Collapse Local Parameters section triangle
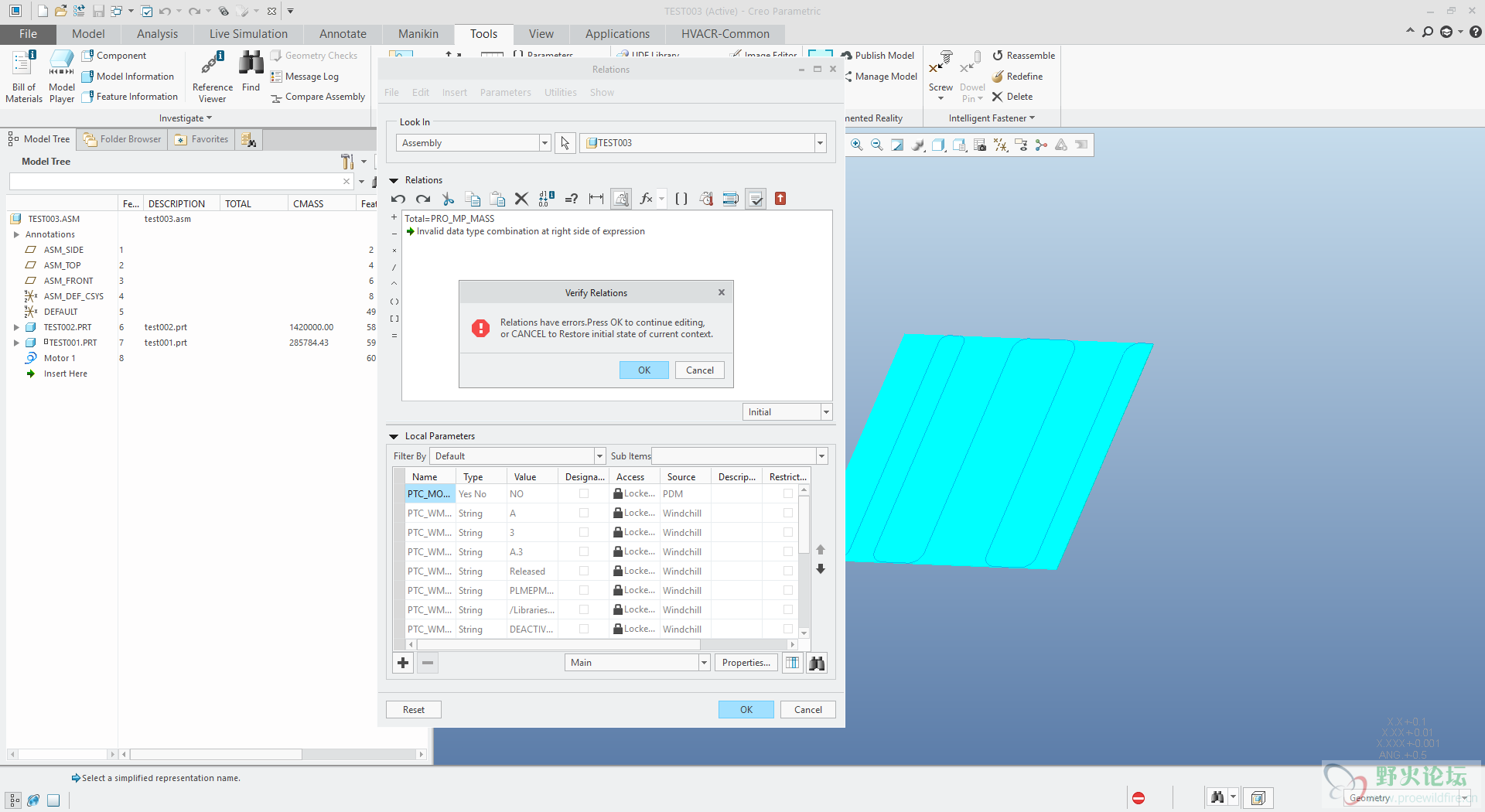This screenshot has height=812, width=1485. pos(394,436)
